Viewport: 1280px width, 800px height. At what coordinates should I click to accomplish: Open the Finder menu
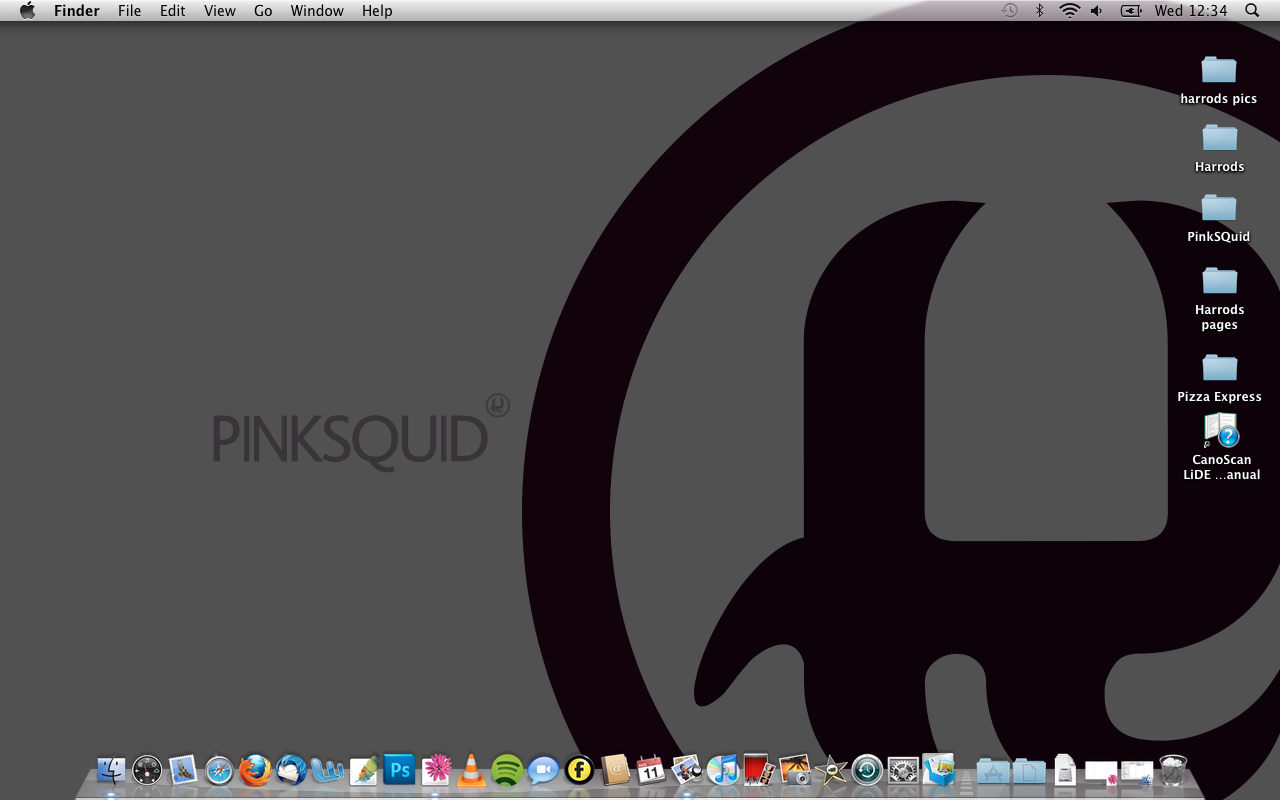point(76,10)
